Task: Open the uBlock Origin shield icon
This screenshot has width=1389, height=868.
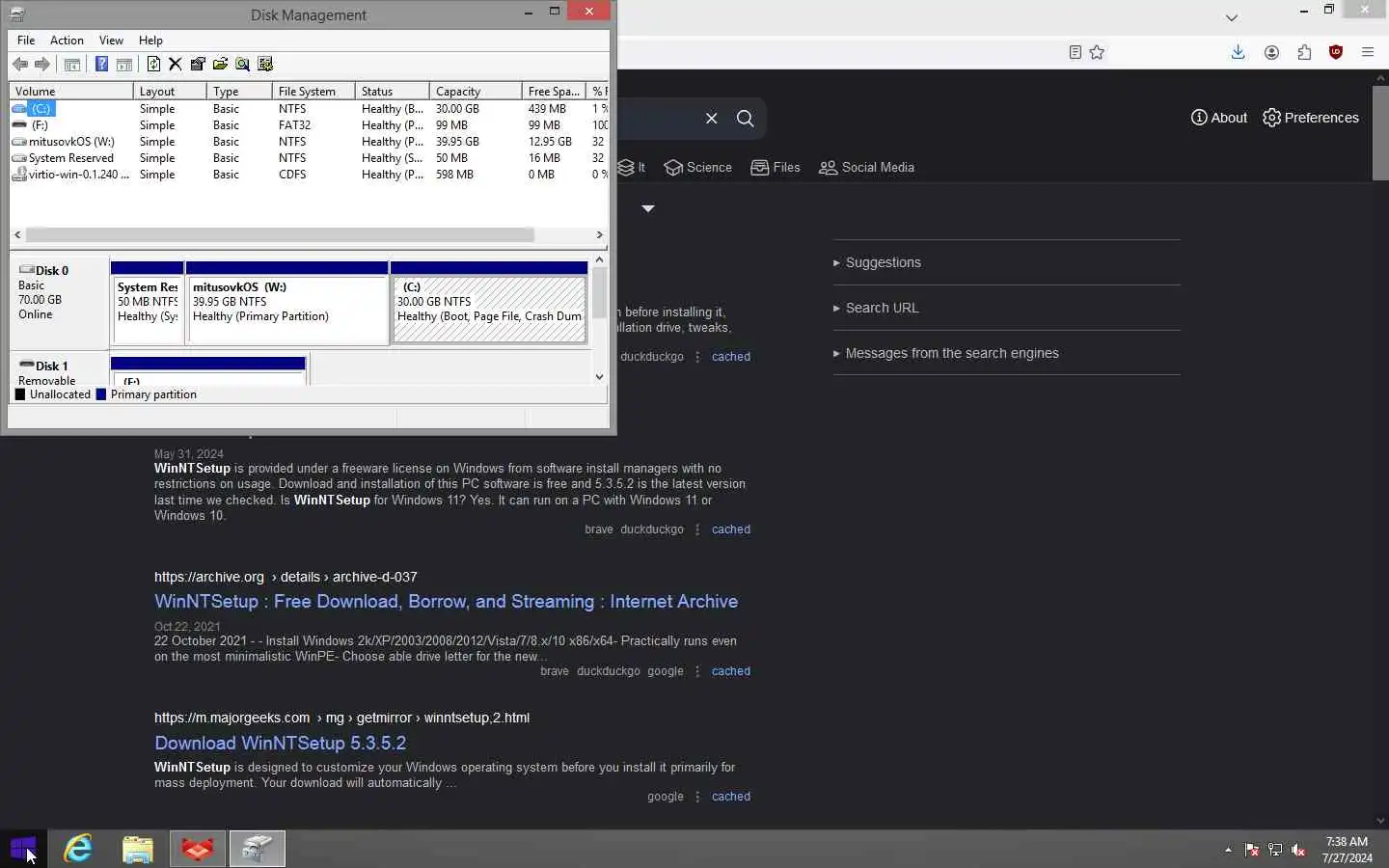Action: click(1336, 52)
